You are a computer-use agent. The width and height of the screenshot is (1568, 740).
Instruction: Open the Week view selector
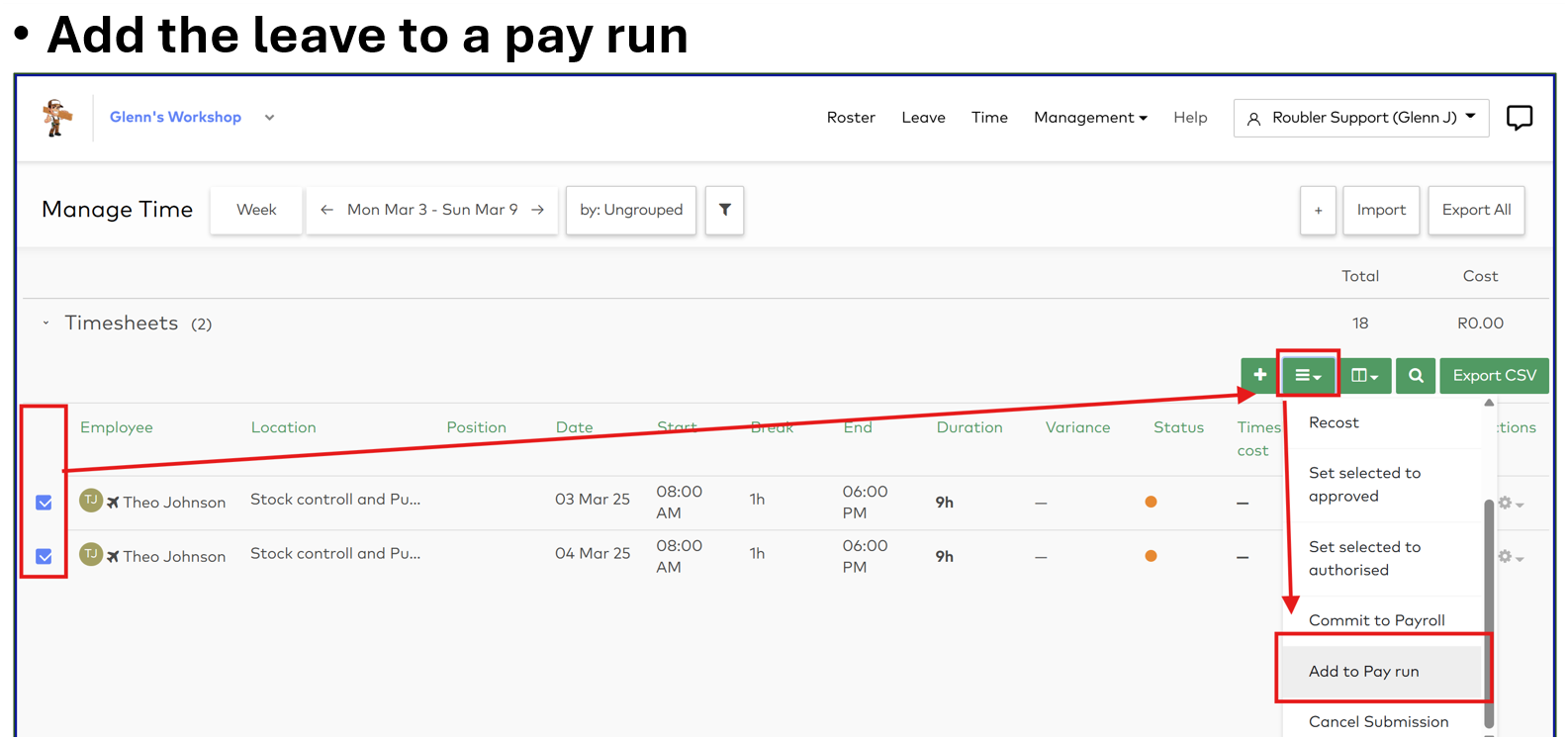coord(256,210)
